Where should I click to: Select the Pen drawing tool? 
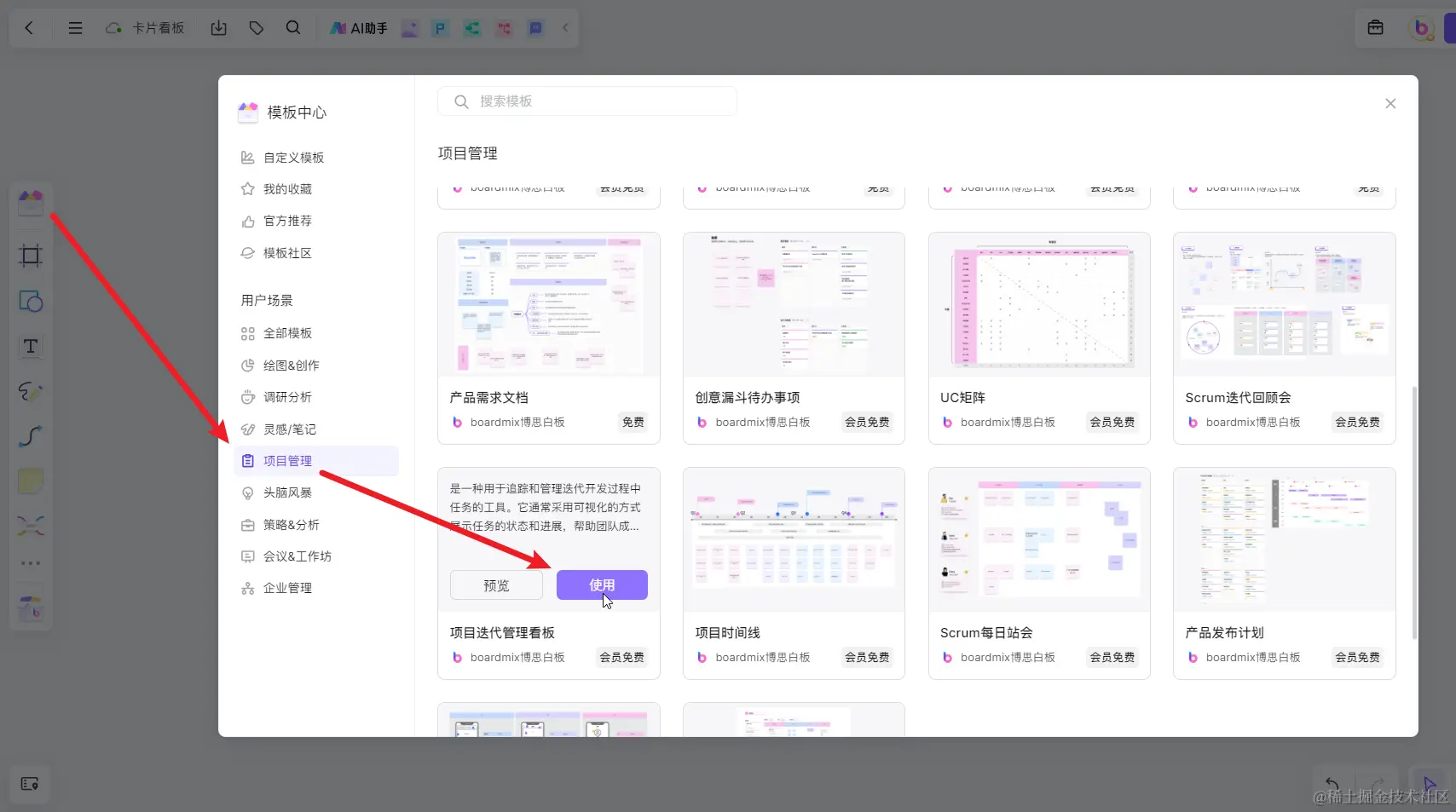(x=30, y=391)
